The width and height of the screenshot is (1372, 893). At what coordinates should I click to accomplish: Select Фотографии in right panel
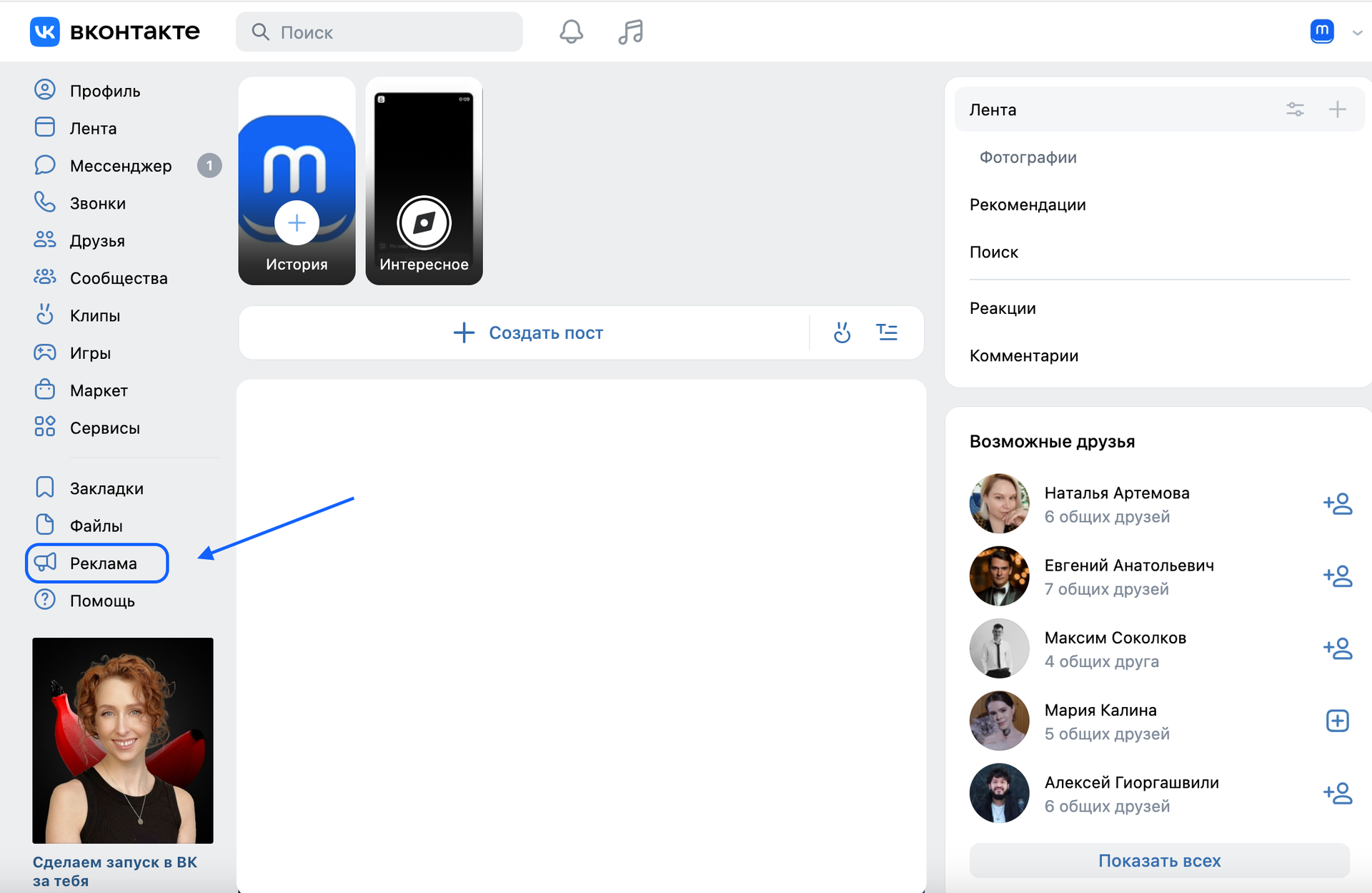coord(1028,157)
